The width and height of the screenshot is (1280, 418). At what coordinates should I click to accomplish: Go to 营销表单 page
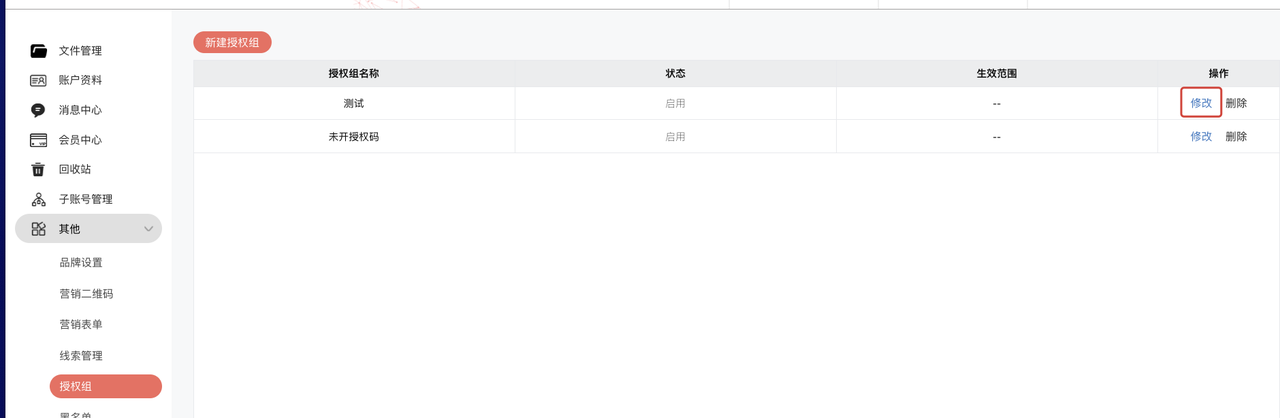pos(81,325)
